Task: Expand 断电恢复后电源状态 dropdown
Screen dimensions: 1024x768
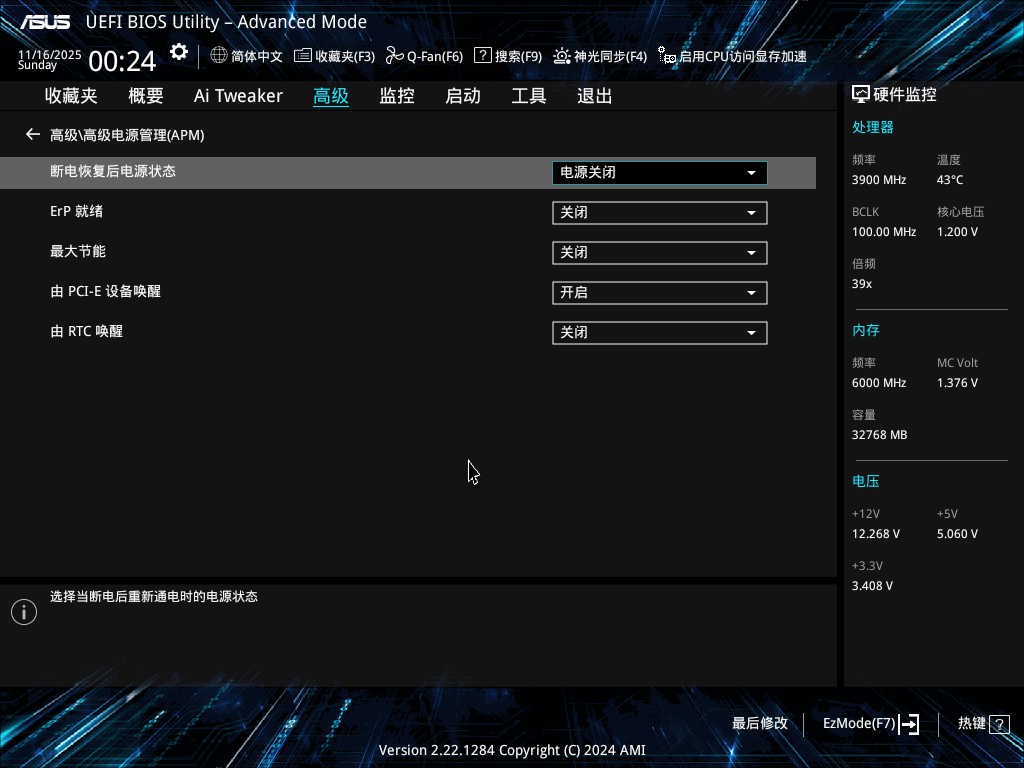Action: (659, 173)
